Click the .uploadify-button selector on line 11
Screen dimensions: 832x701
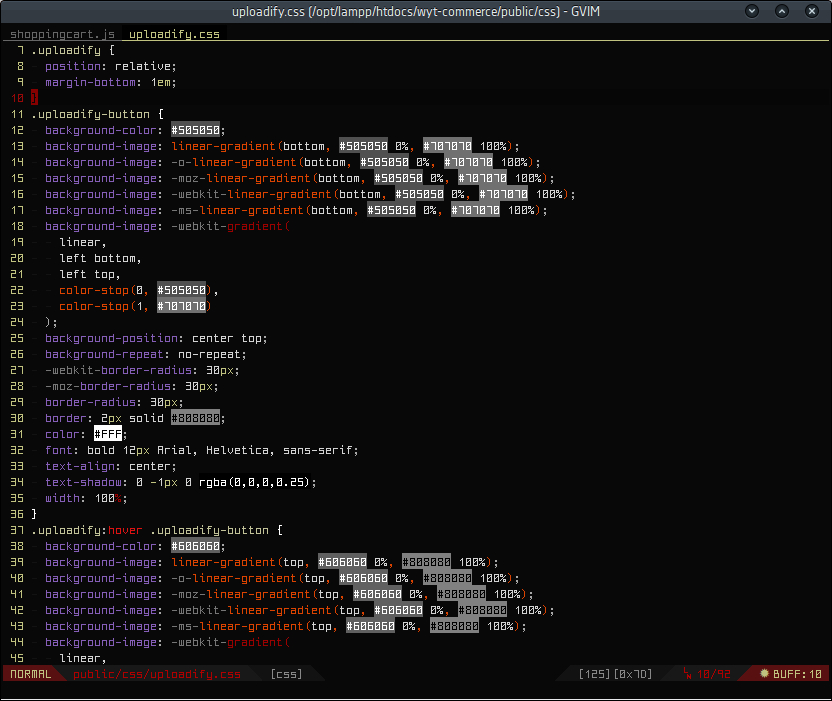click(90, 114)
